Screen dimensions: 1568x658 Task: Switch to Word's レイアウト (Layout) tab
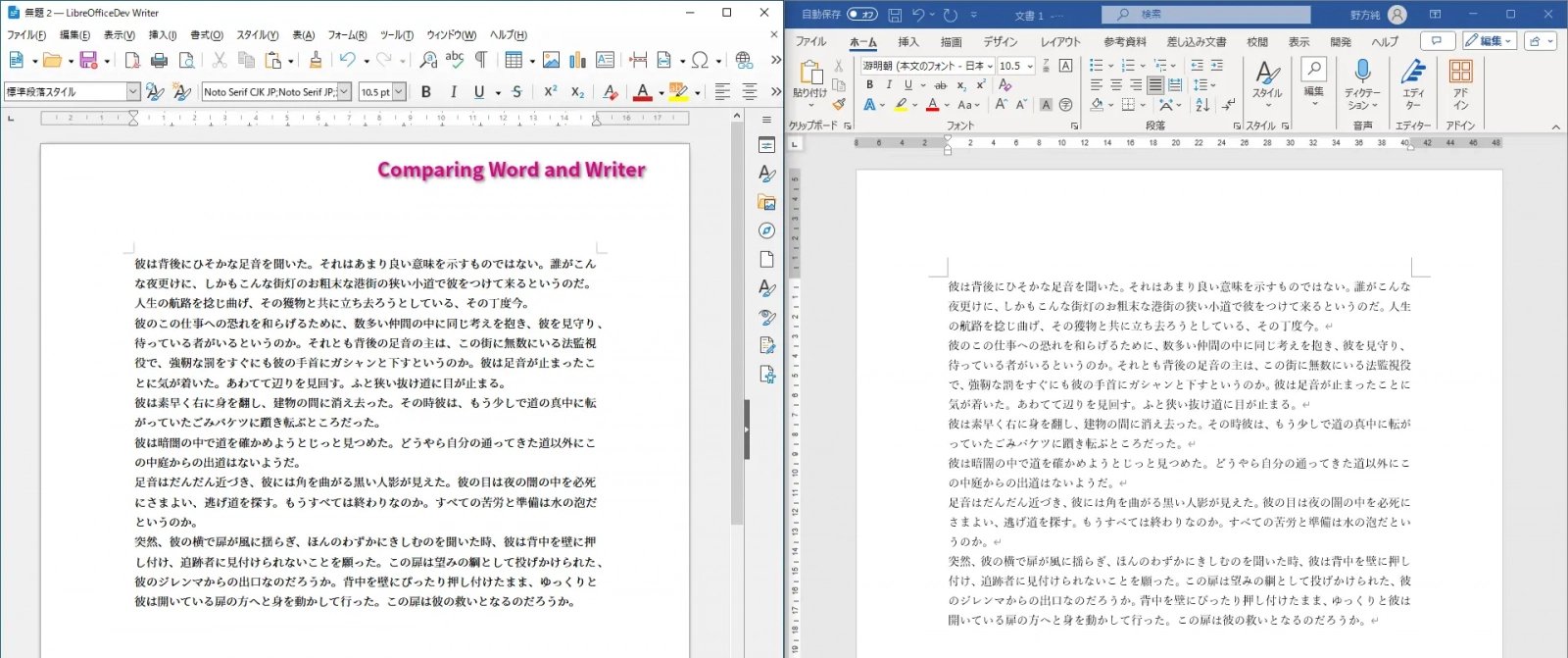coord(1060,41)
